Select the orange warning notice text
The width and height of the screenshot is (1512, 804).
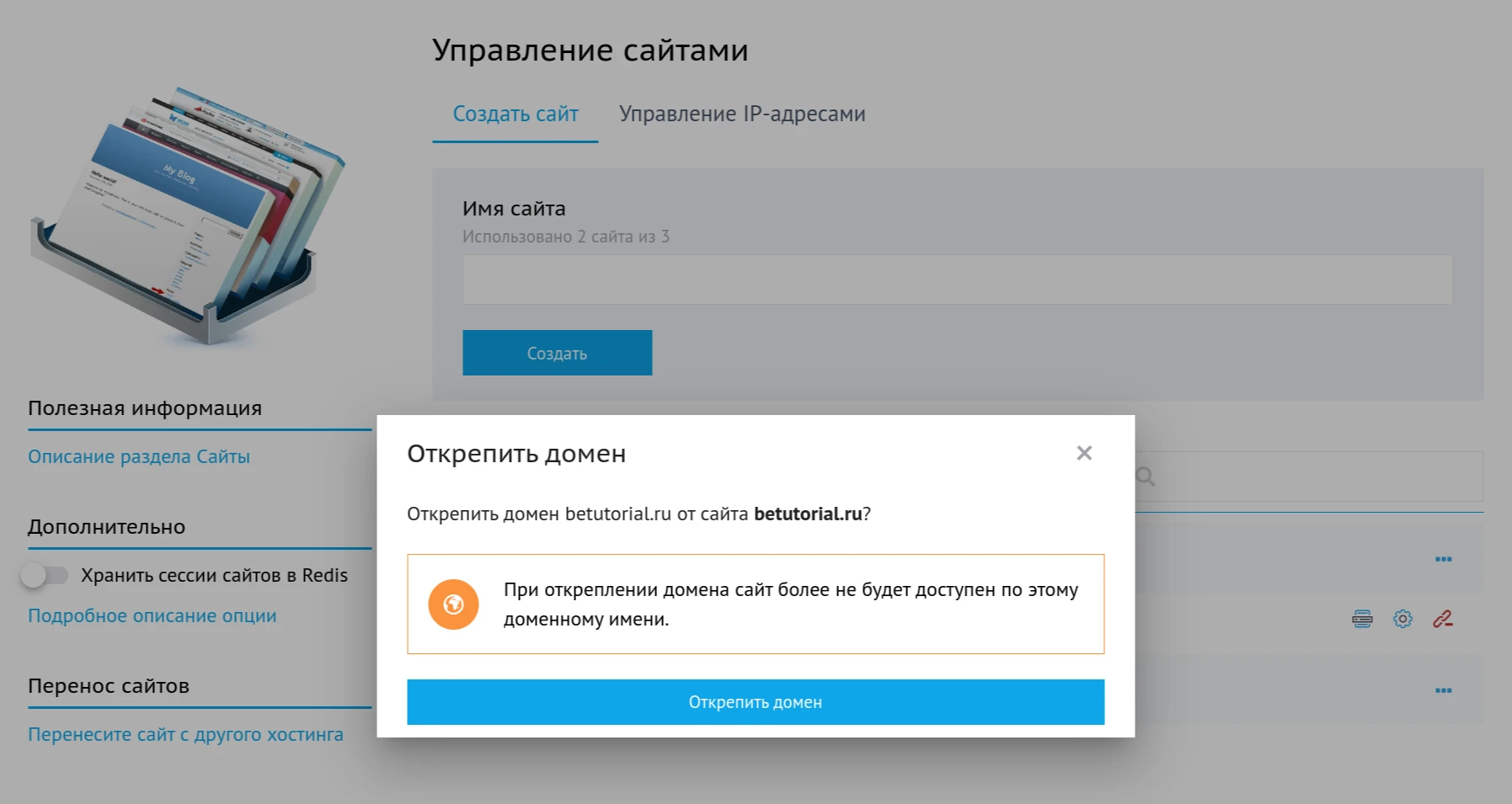pyautogui.click(x=790, y=604)
